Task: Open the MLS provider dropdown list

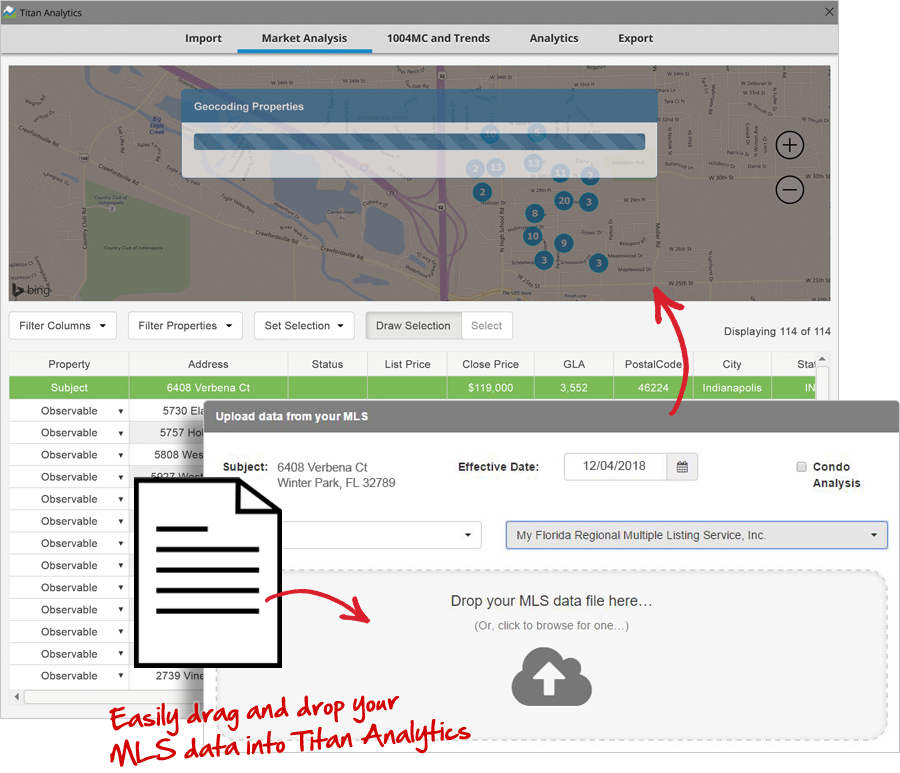Action: click(x=696, y=535)
